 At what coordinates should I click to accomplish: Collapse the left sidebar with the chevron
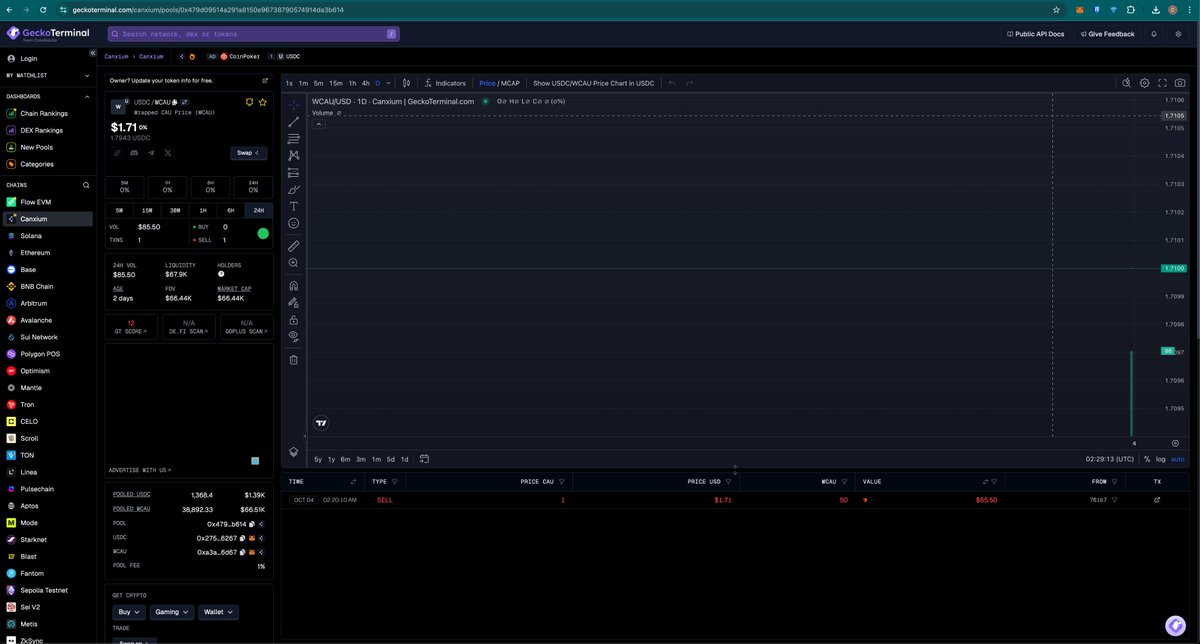[x=92, y=52]
